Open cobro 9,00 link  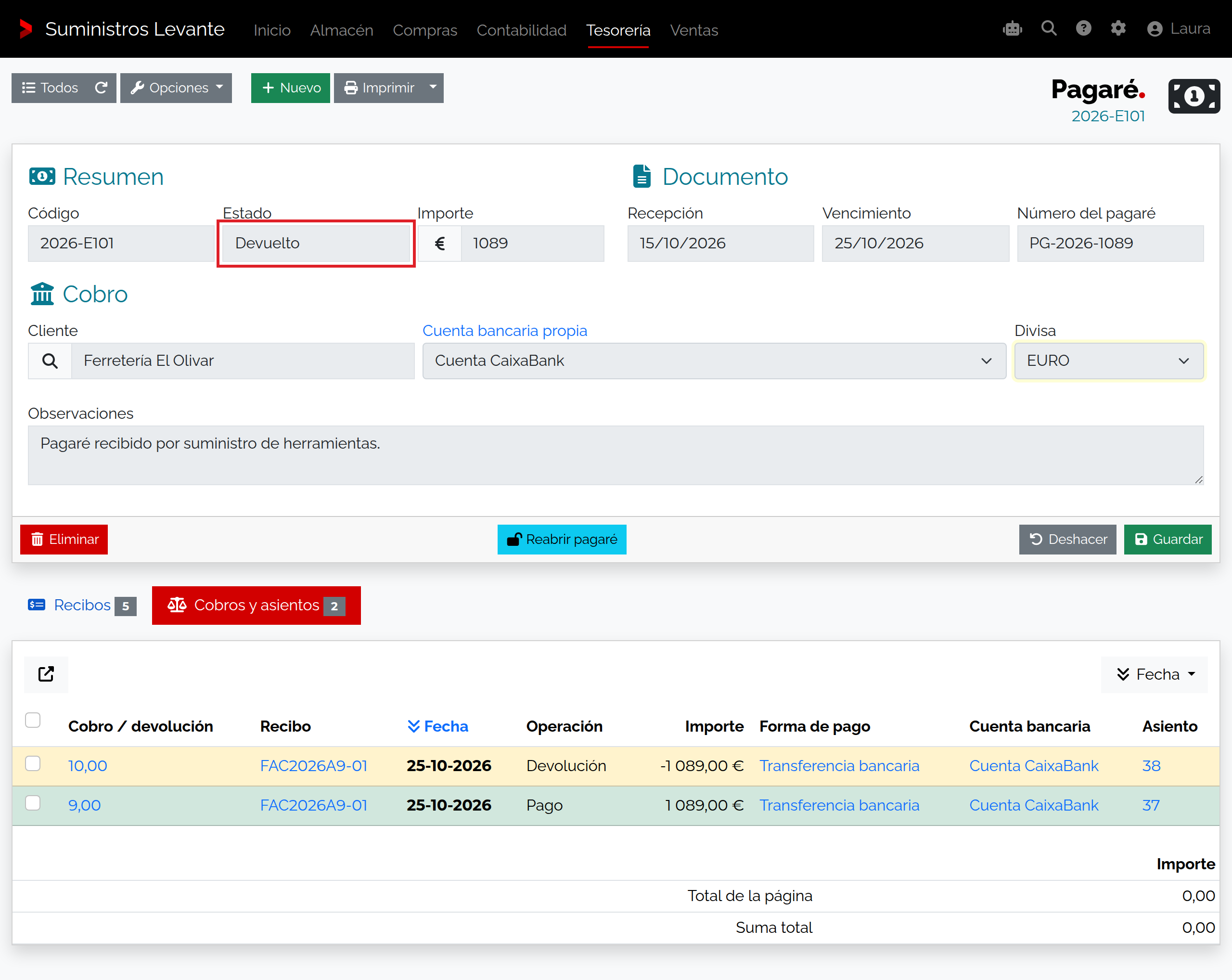click(x=84, y=805)
